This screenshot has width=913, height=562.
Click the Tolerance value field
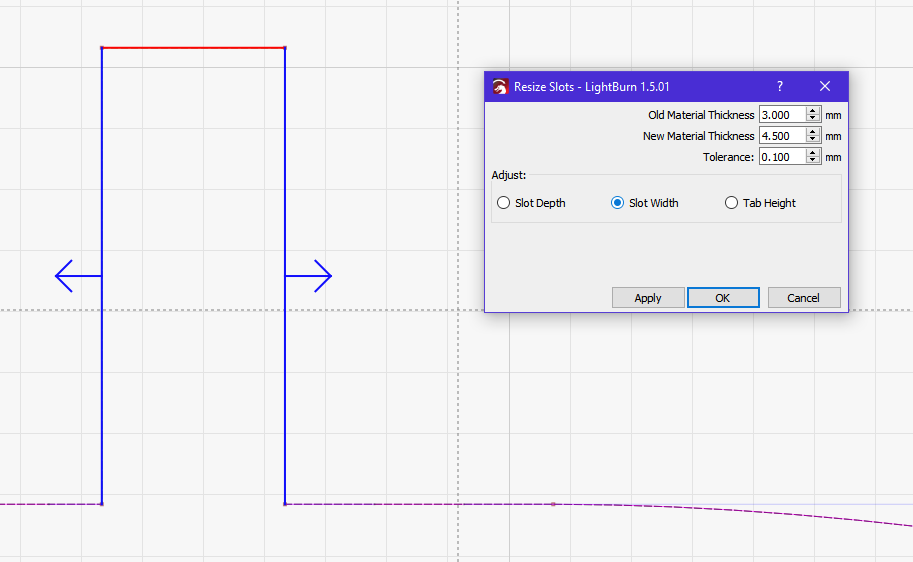click(x=783, y=157)
